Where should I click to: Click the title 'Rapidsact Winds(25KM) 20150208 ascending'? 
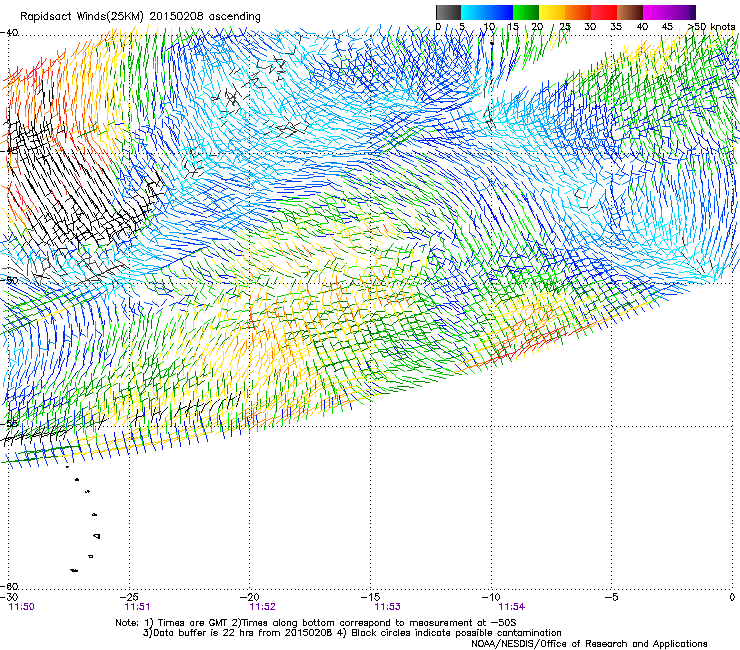[x=140, y=17]
